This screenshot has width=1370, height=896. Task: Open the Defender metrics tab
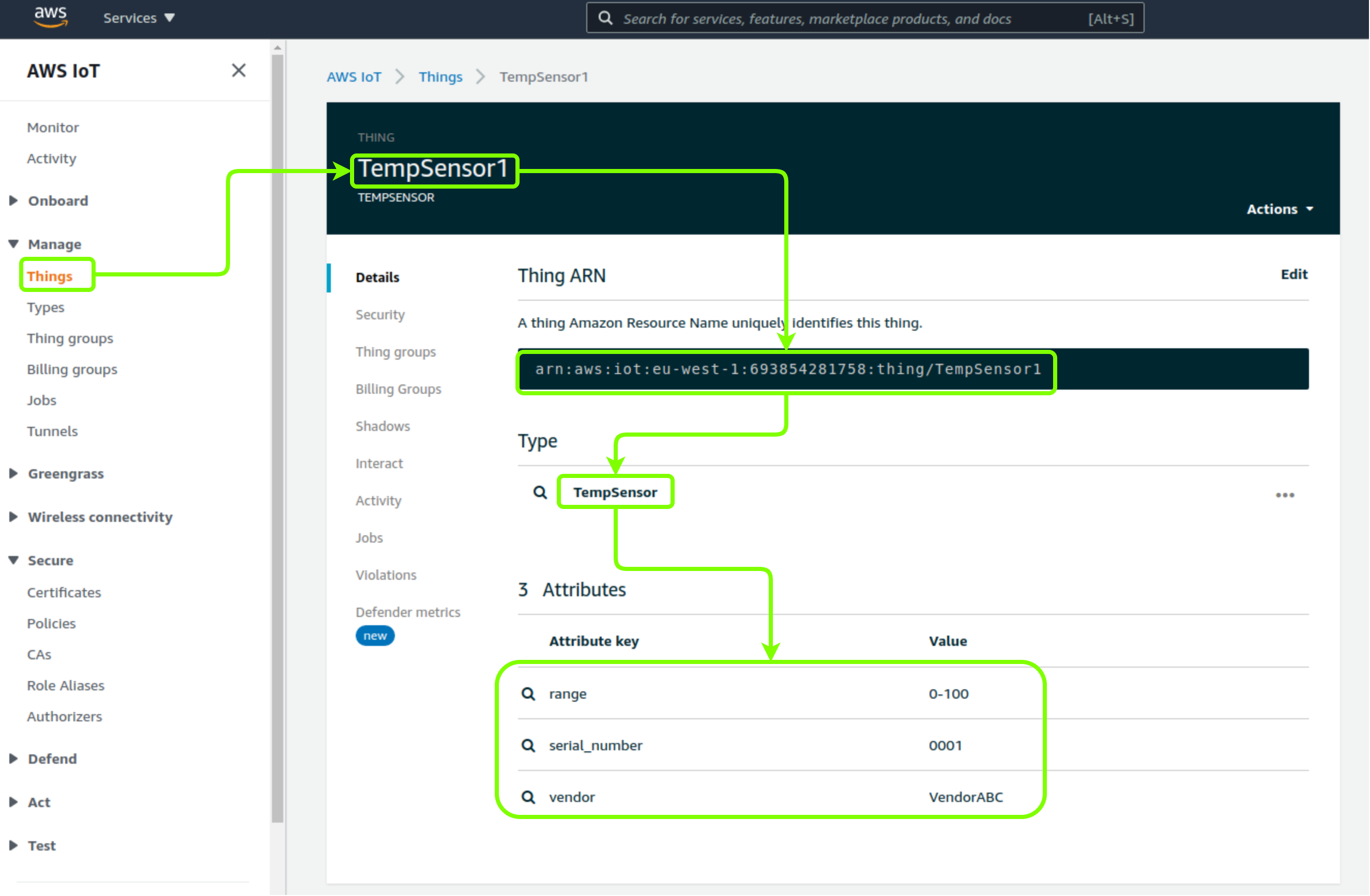(x=407, y=613)
